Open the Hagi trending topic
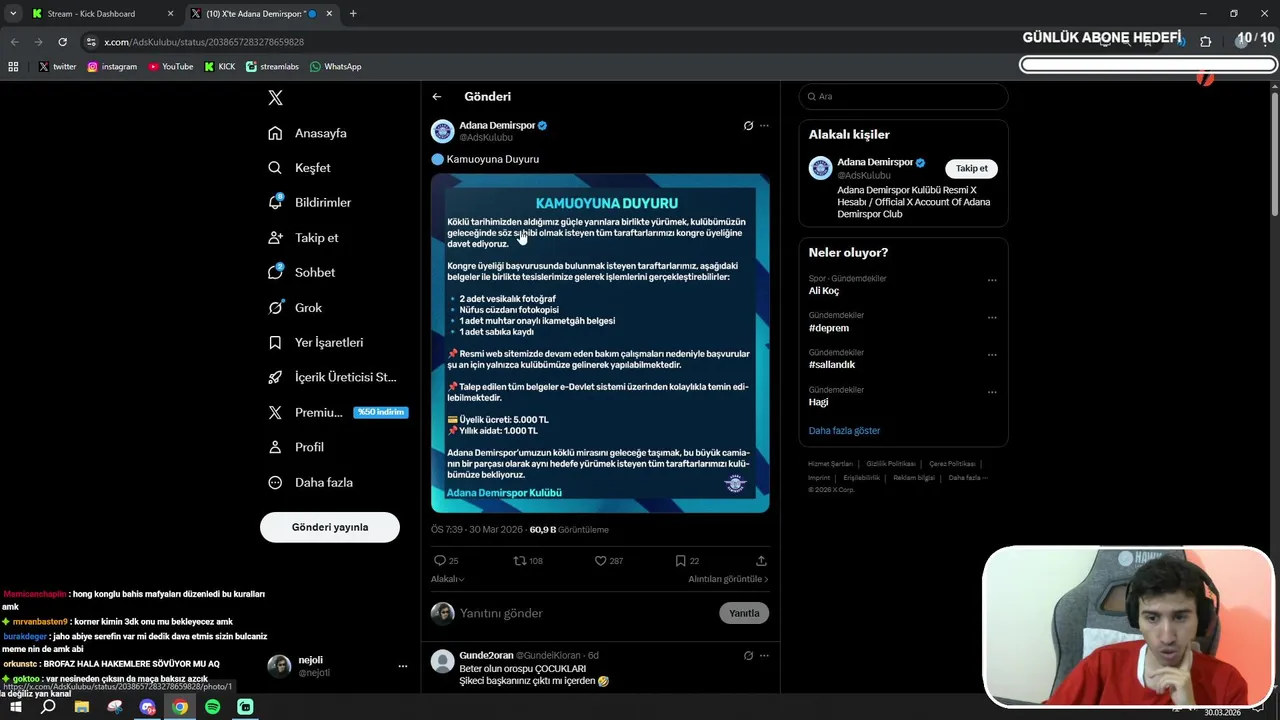 (x=819, y=402)
